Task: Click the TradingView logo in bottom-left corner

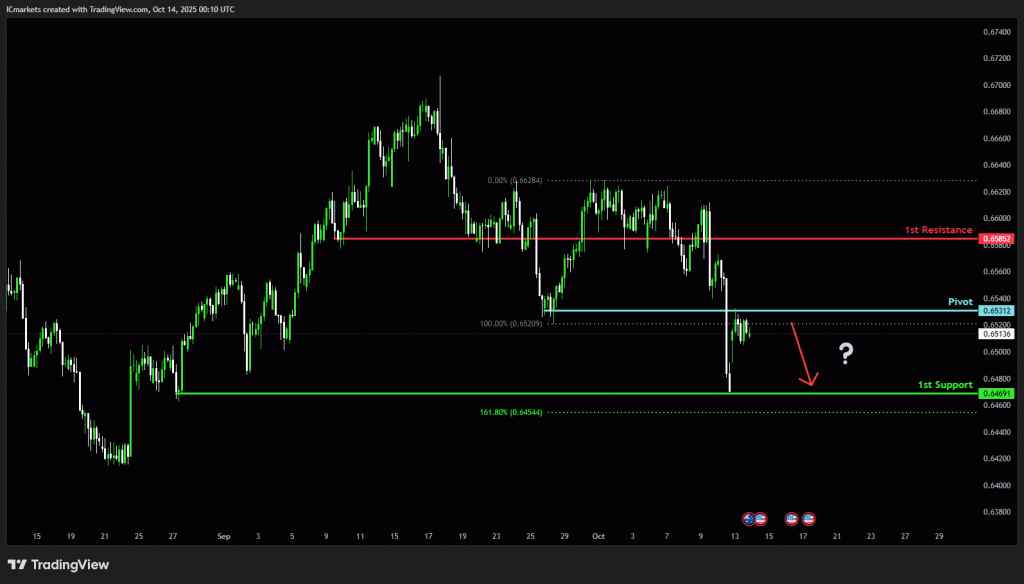Action: (58, 564)
